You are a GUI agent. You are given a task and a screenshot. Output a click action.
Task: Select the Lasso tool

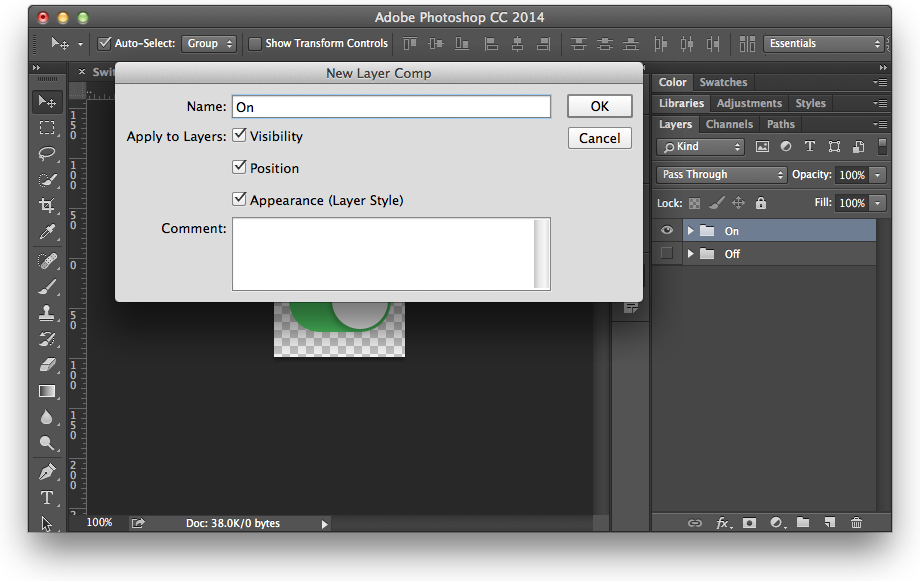47,154
